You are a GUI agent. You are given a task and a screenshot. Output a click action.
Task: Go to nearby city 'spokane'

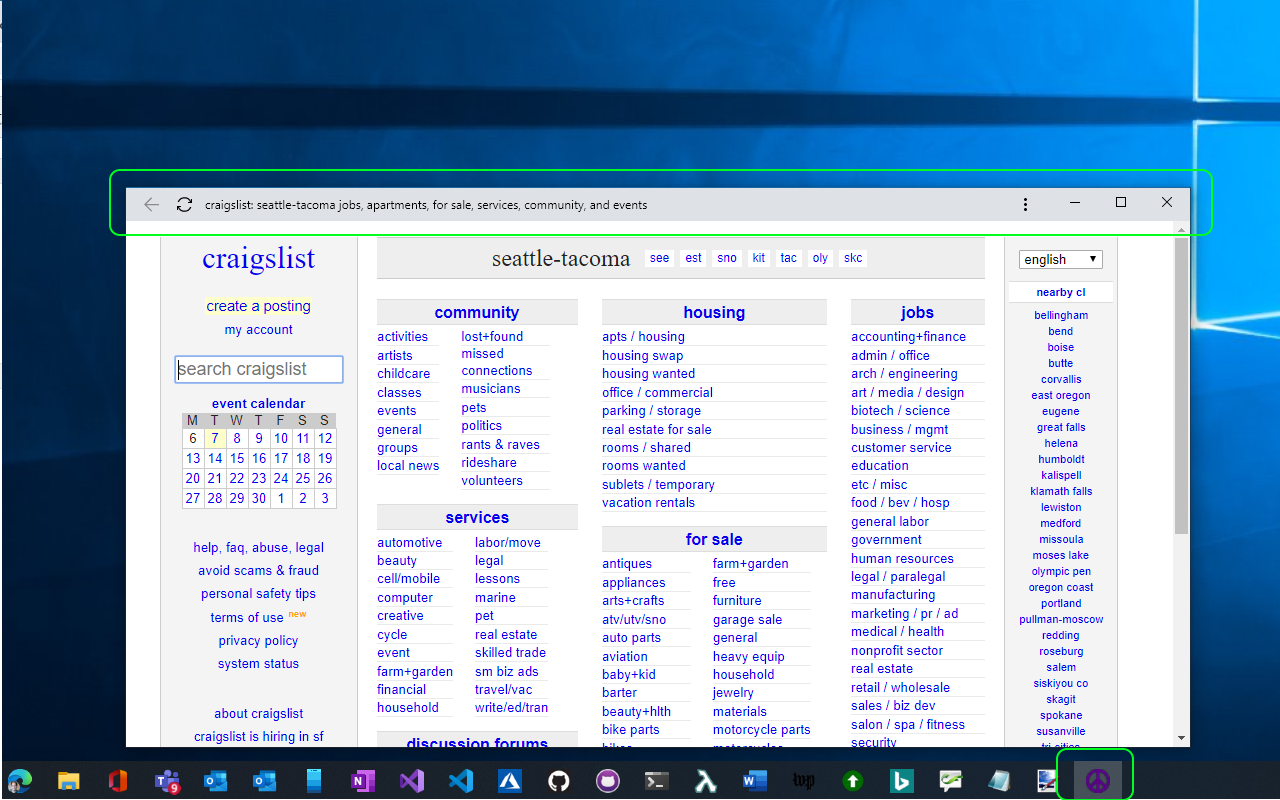pos(1061,715)
